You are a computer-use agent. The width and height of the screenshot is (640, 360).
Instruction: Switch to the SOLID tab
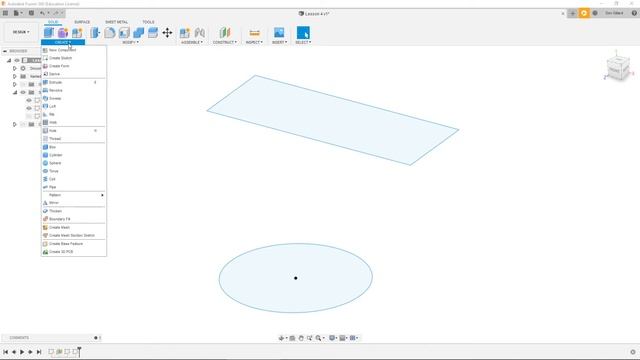coord(53,22)
